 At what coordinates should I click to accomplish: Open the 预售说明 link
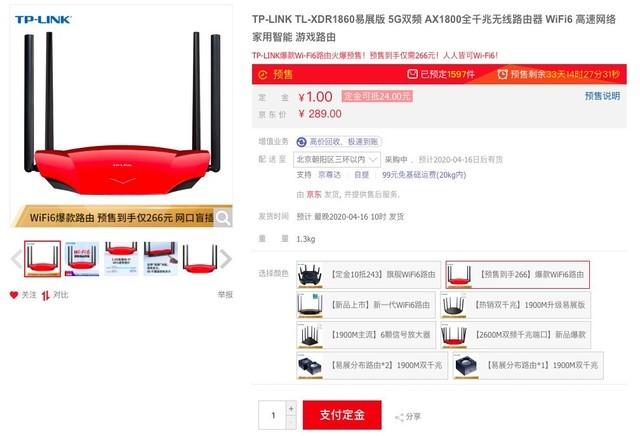(x=602, y=96)
